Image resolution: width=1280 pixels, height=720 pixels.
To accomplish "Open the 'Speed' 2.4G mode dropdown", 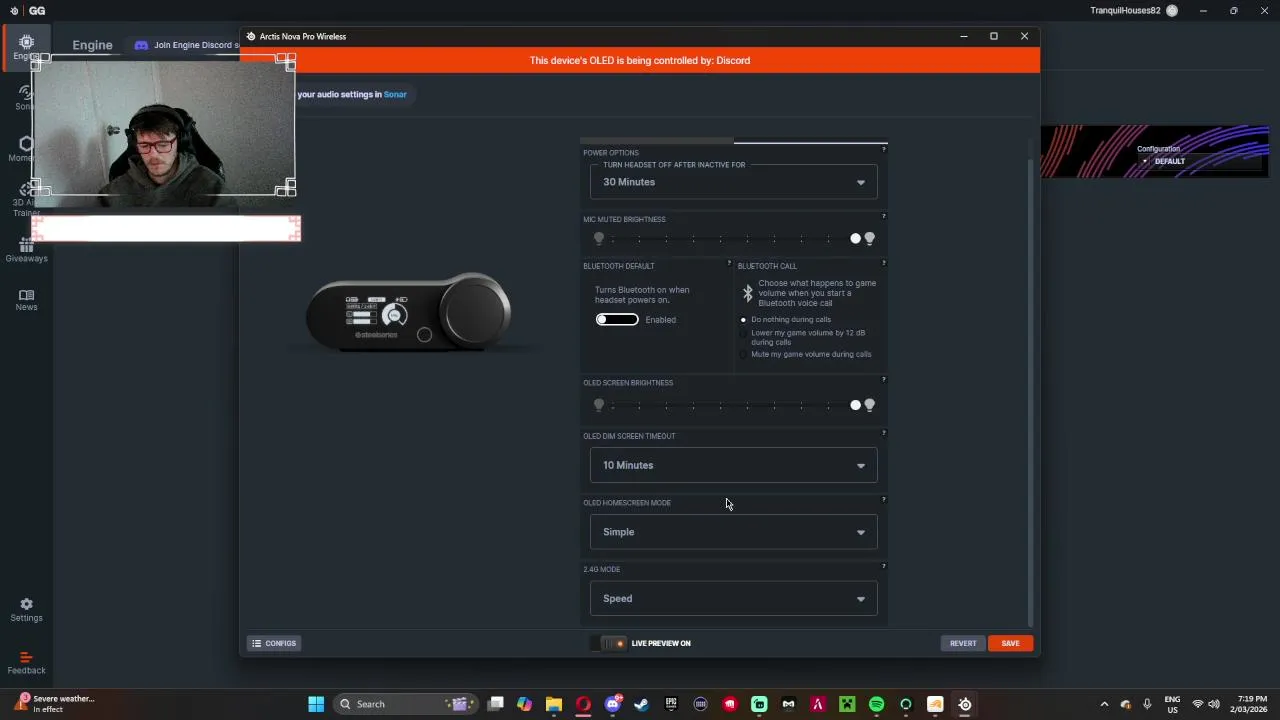I will 734,599.
